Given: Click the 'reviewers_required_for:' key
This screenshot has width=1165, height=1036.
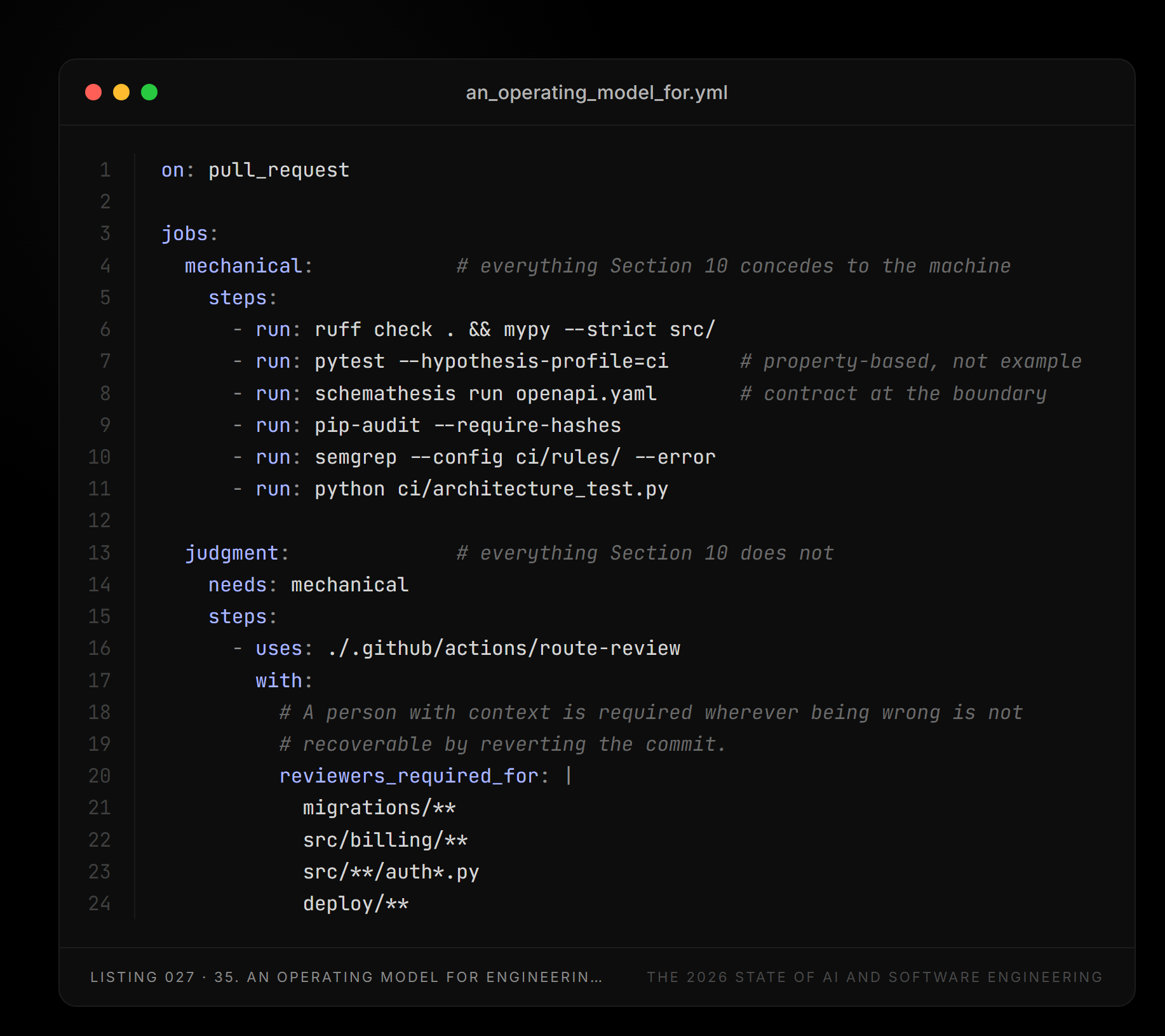Looking at the screenshot, I should (x=415, y=776).
